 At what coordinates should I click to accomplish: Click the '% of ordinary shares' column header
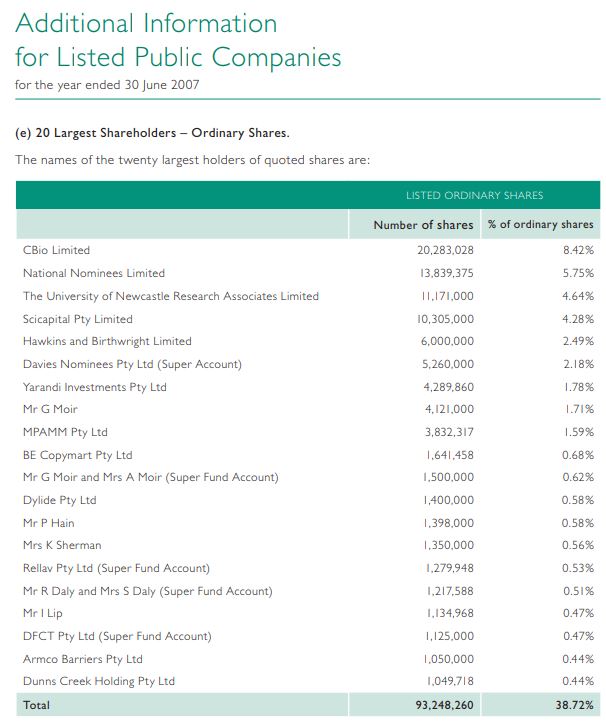[x=540, y=224]
